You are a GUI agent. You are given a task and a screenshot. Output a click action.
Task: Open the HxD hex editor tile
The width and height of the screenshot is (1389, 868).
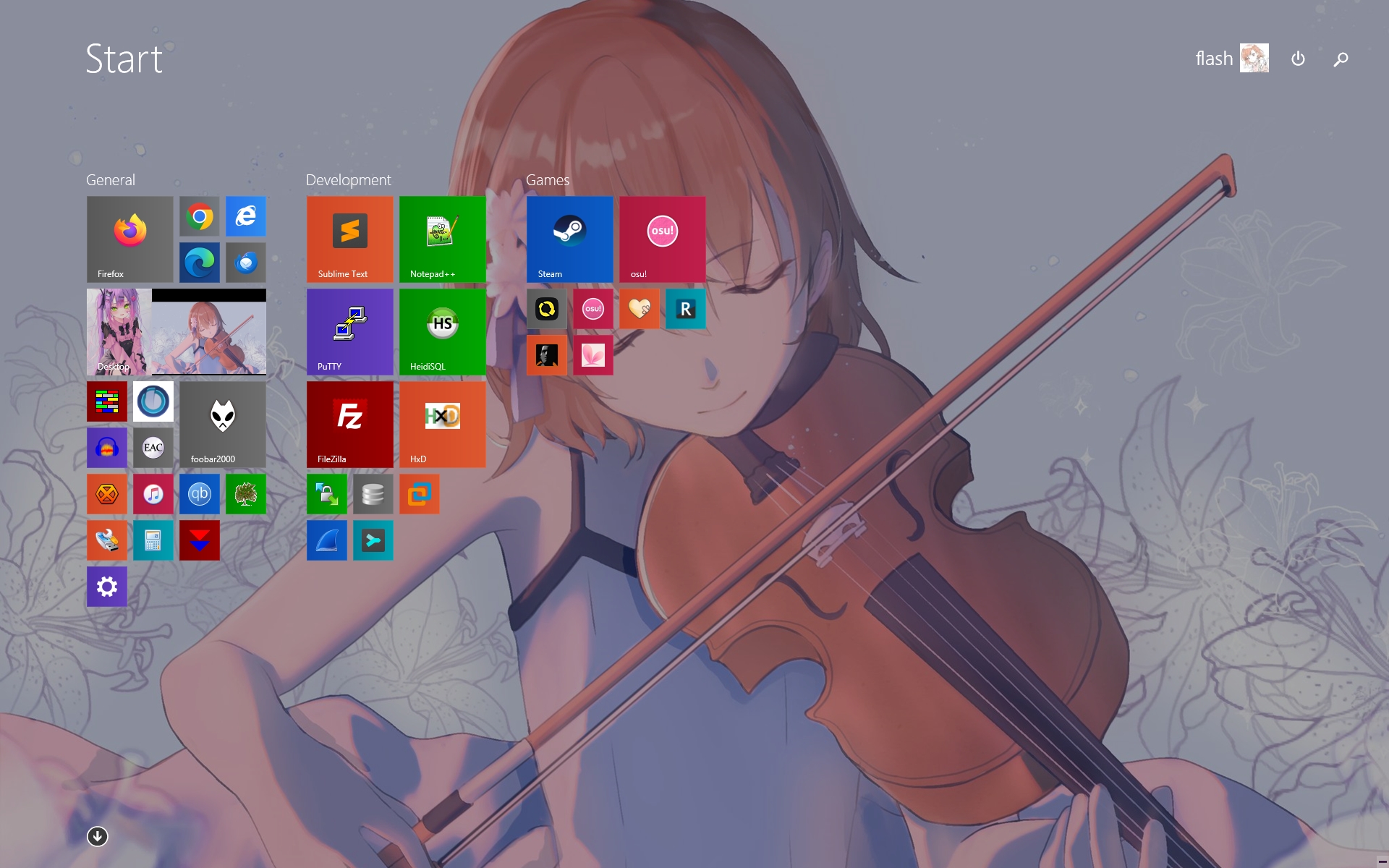click(443, 425)
